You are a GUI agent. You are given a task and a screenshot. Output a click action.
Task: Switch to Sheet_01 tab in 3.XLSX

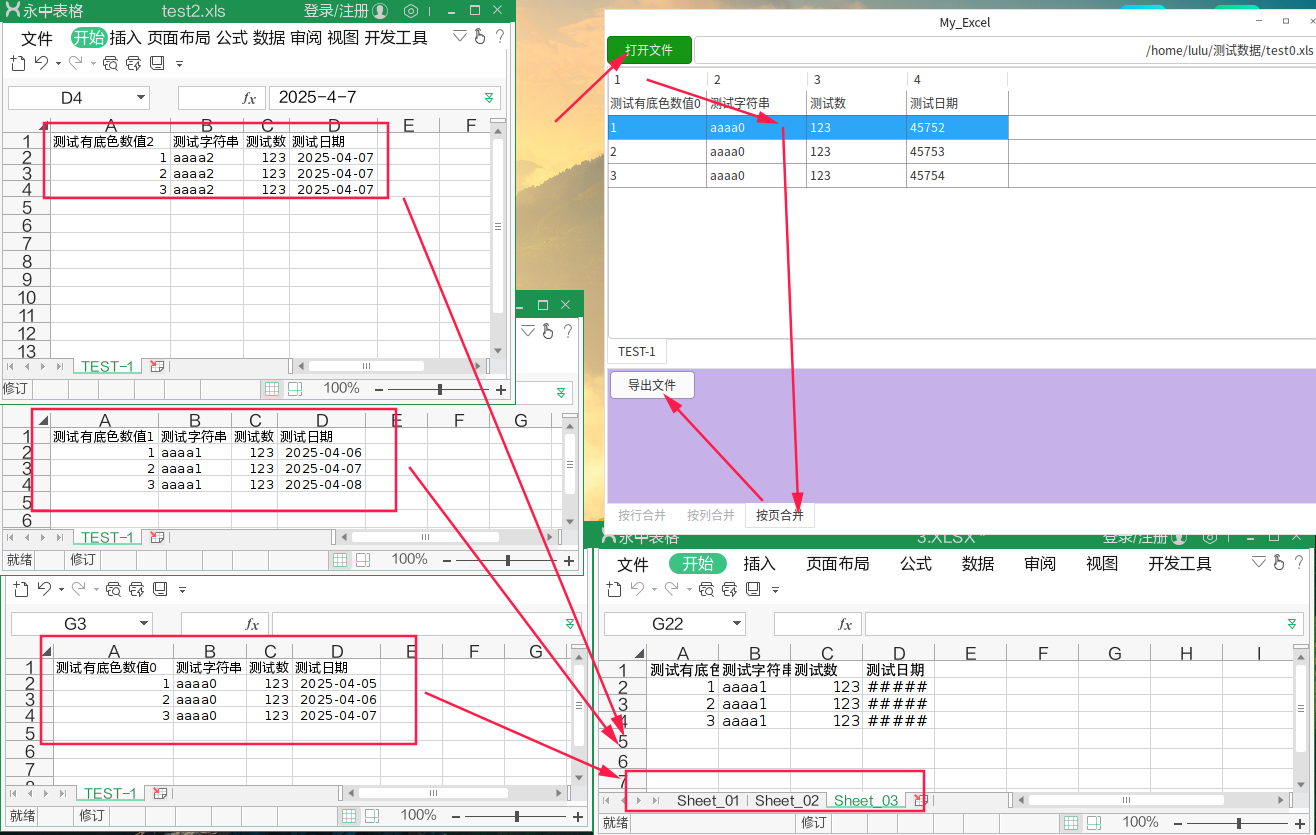[x=708, y=800]
